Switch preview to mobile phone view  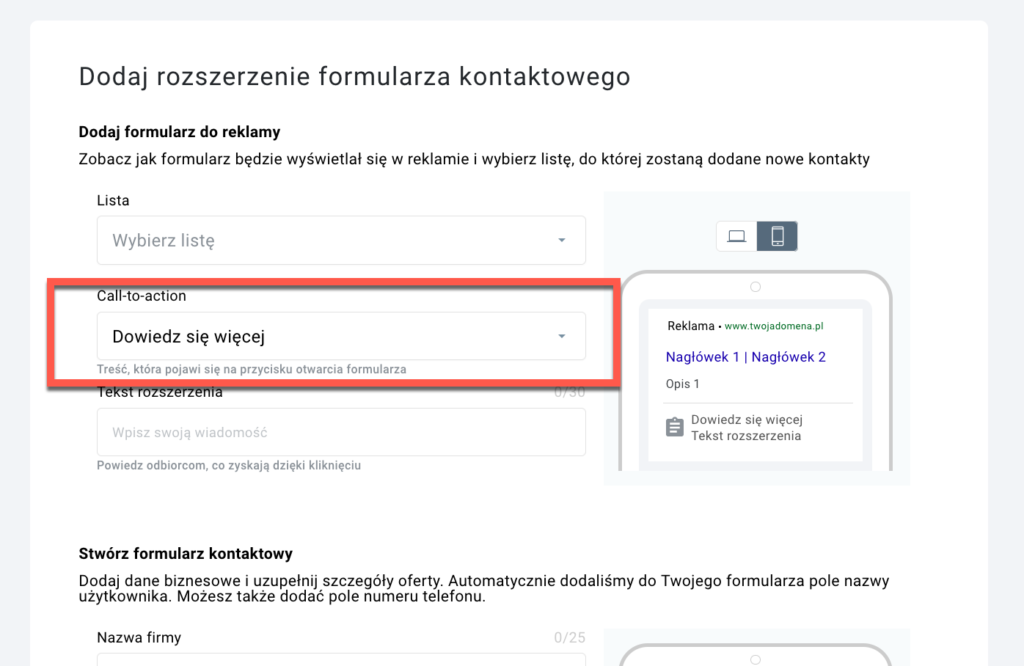777,236
